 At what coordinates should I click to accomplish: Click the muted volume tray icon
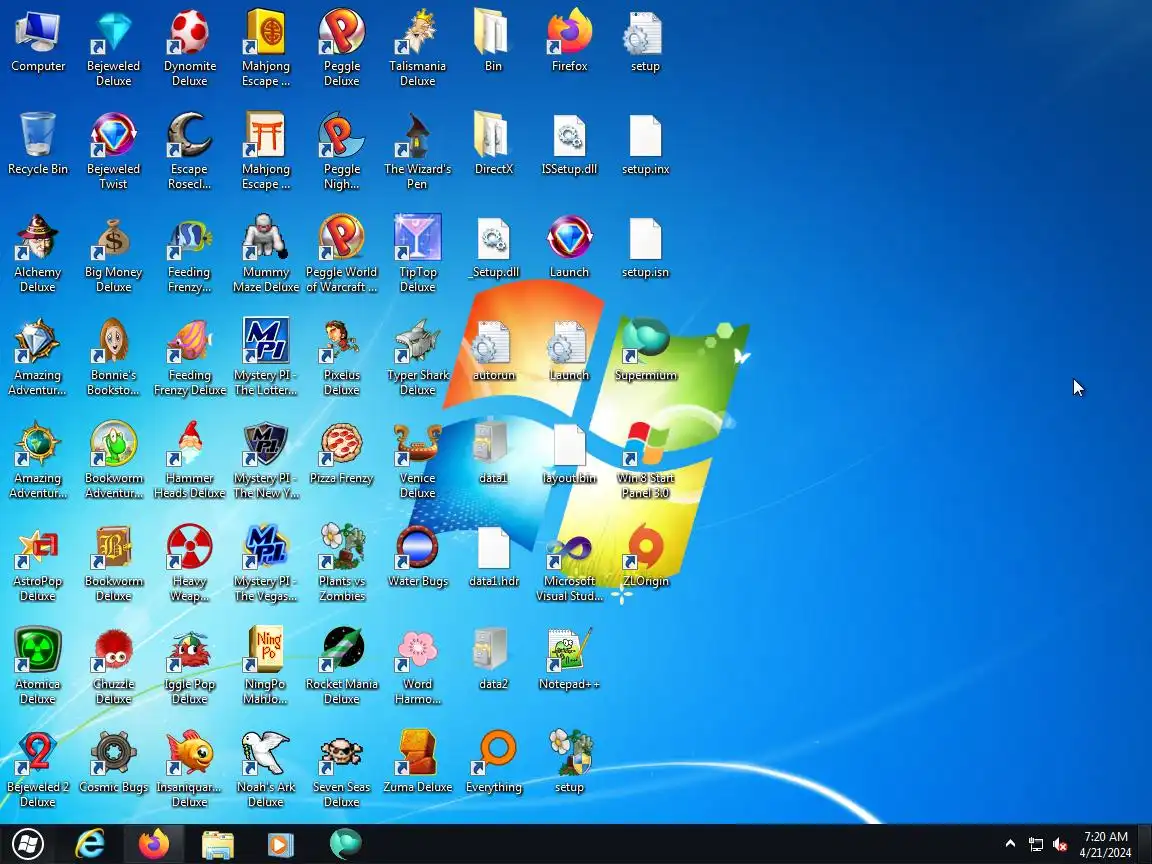pos(1059,845)
